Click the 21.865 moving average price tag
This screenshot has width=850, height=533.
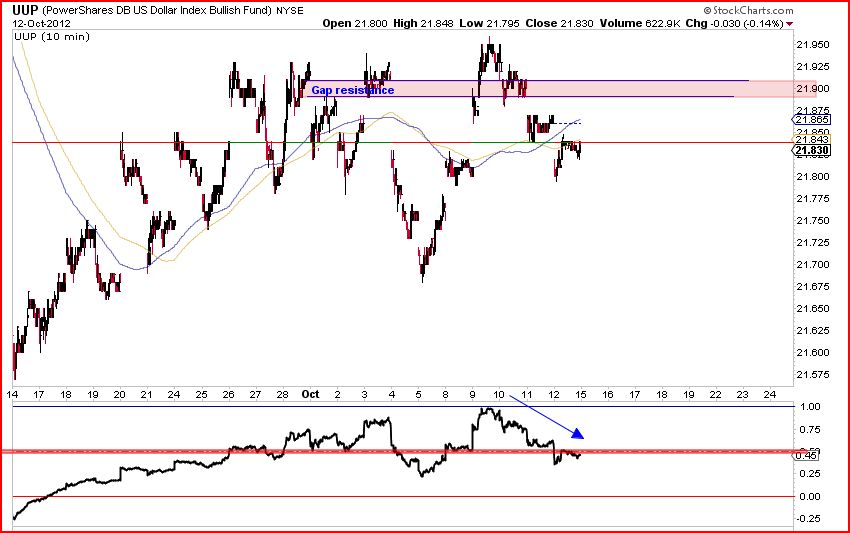[x=812, y=119]
